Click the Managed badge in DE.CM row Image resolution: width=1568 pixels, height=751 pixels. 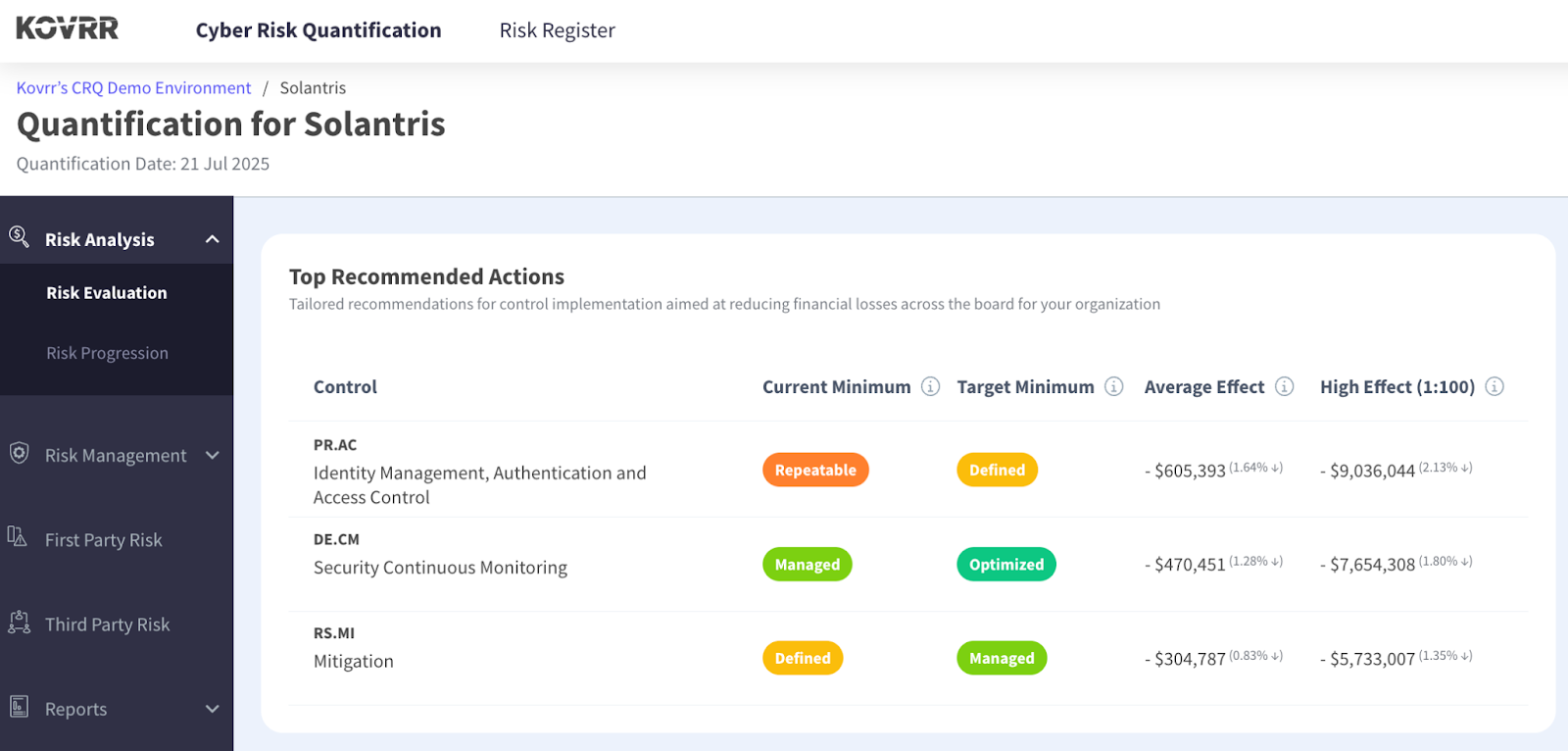click(x=808, y=564)
